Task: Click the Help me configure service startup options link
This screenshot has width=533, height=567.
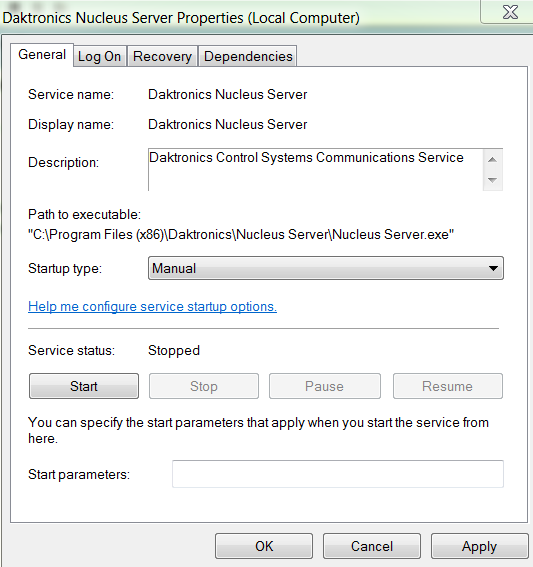Action: [152, 307]
